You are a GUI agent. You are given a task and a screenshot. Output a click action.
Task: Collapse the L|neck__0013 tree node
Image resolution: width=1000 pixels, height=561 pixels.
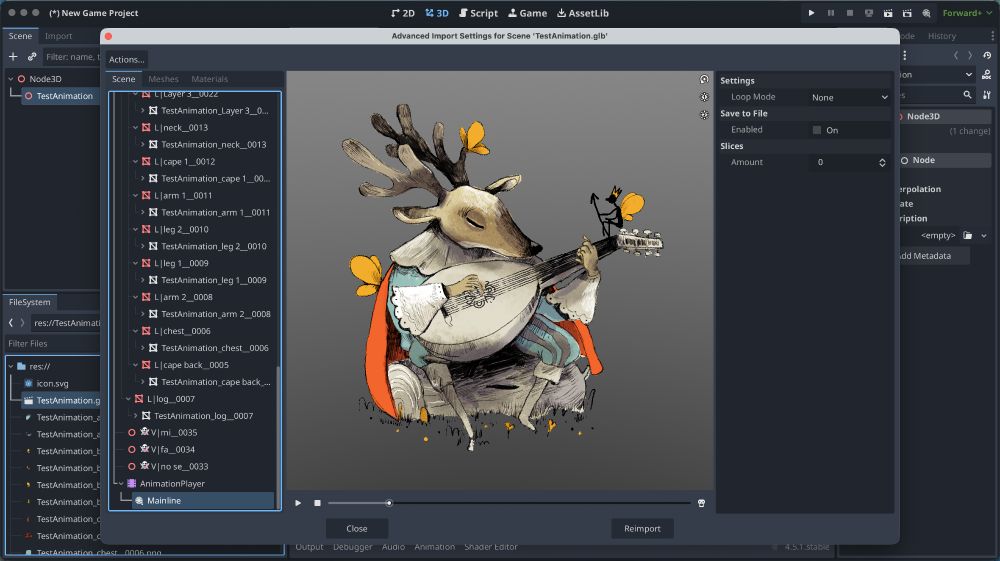point(135,128)
